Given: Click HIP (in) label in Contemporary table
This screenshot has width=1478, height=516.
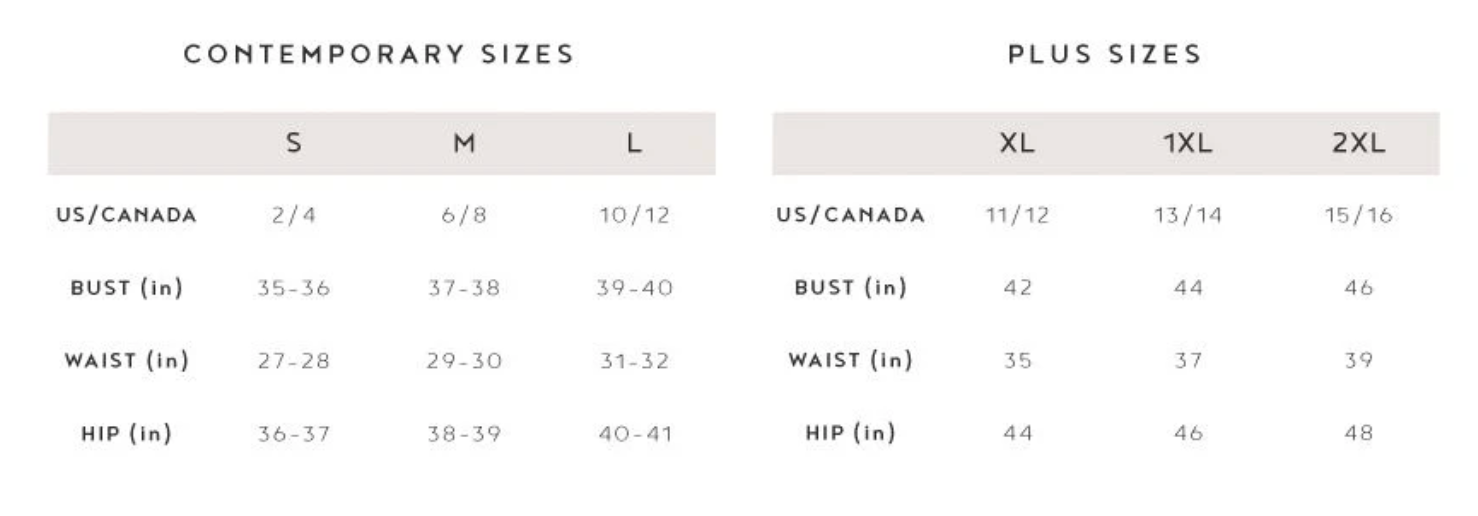Looking at the screenshot, I should [126, 433].
